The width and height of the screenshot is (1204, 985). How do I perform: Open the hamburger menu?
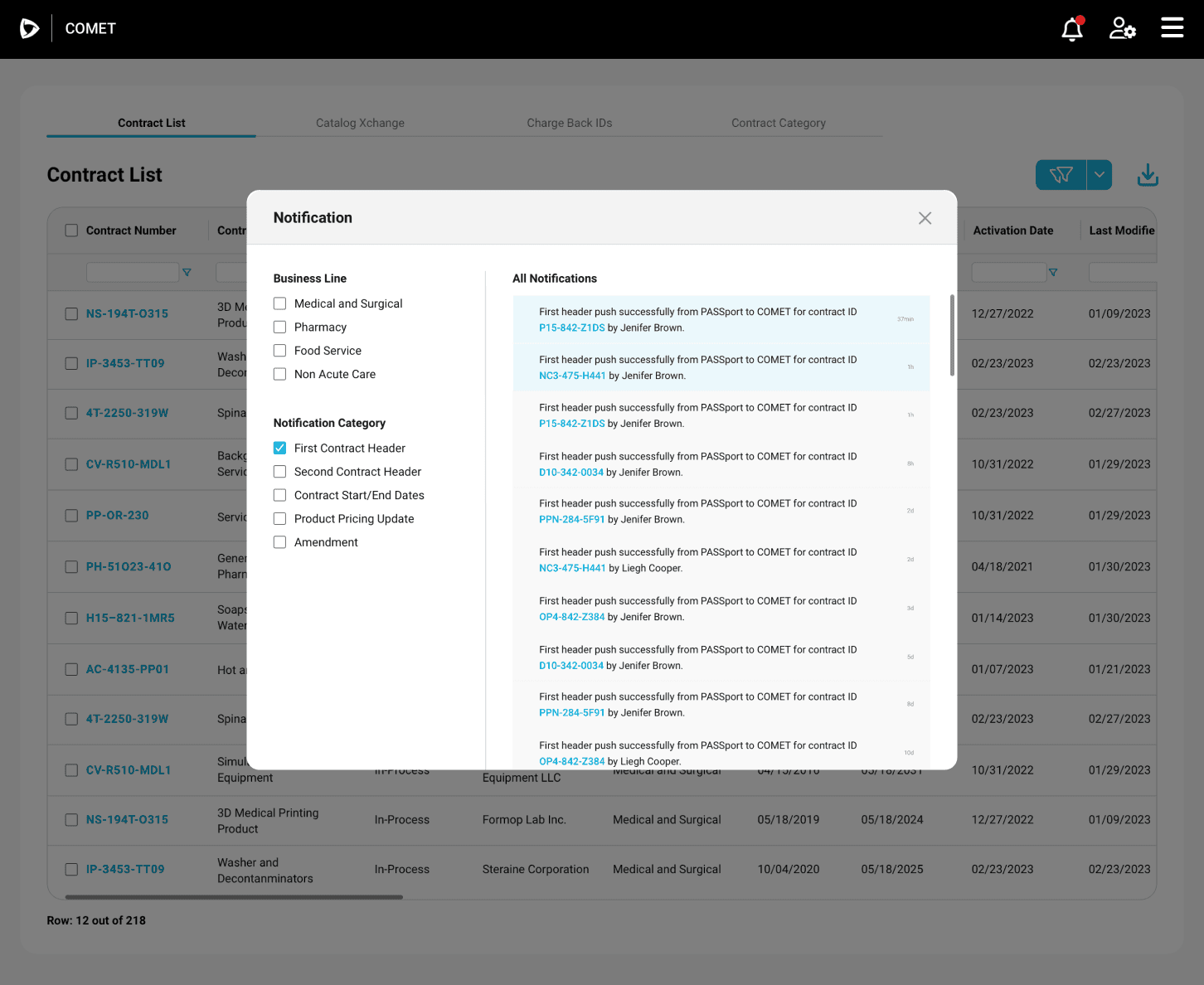[1172, 27]
